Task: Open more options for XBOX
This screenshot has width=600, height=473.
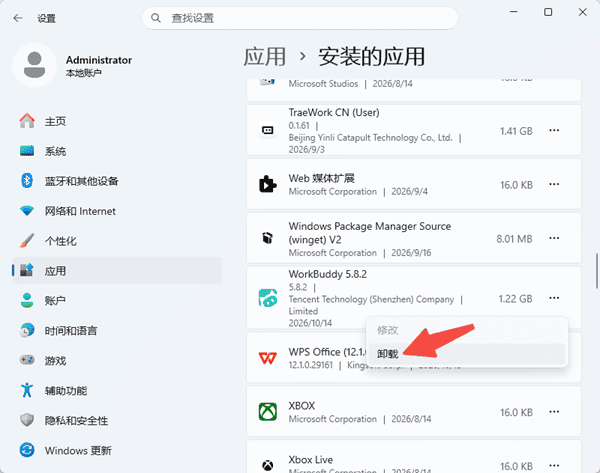Action: point(554,412)
